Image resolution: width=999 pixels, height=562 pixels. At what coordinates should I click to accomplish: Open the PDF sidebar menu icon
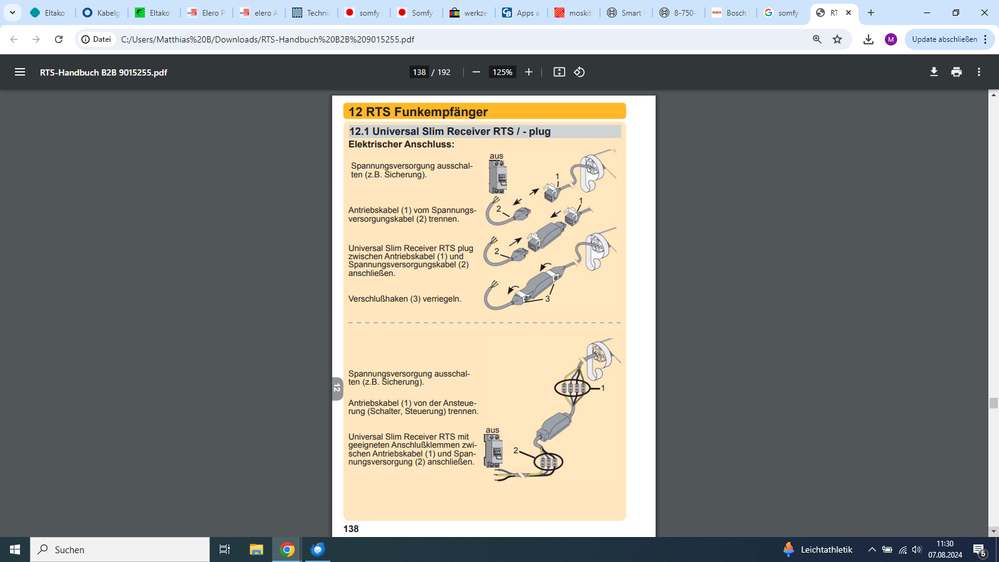[x=19, y=72]
